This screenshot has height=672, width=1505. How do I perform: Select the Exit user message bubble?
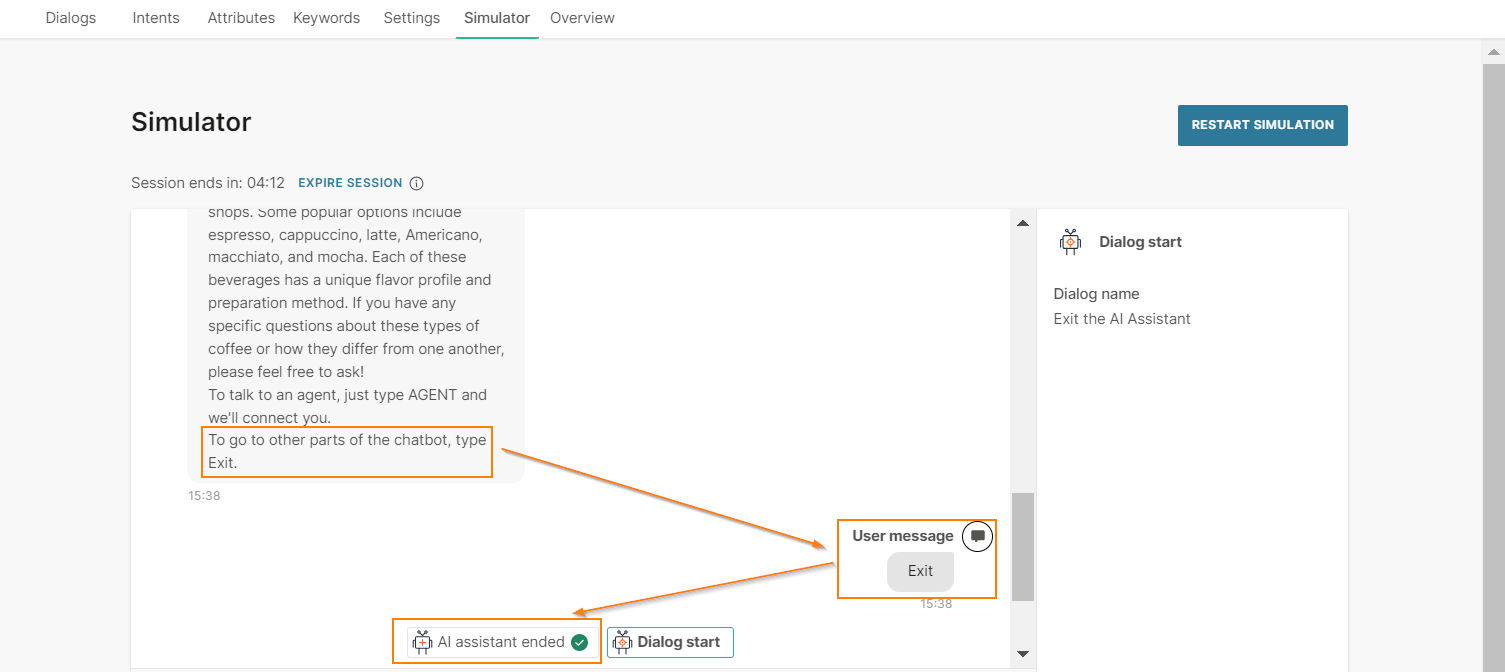click(920, 571)
